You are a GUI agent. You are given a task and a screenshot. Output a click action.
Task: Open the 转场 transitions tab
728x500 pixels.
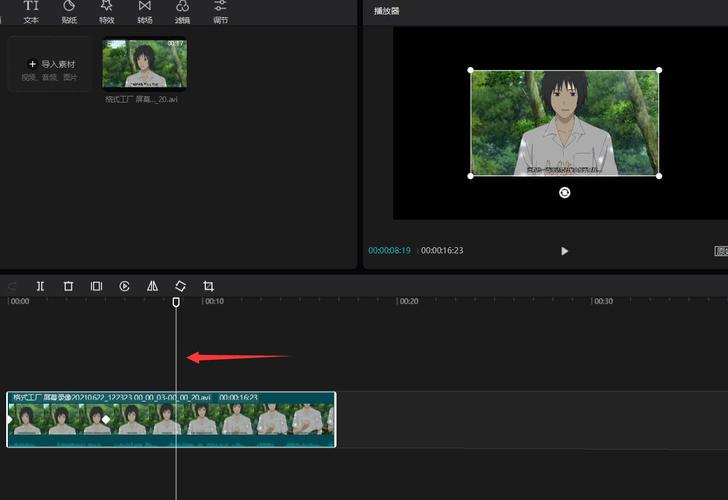[x=145, y=12]
